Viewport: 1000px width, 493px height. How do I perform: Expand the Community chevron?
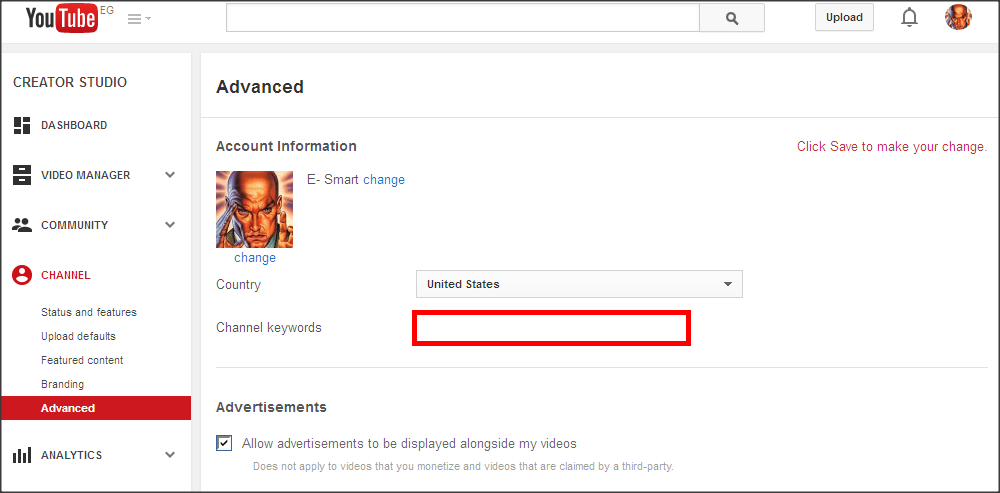170,224
